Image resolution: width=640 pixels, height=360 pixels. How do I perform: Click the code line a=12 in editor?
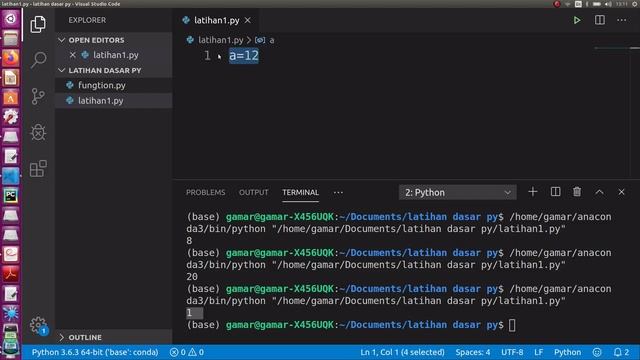tap(244, 56)
